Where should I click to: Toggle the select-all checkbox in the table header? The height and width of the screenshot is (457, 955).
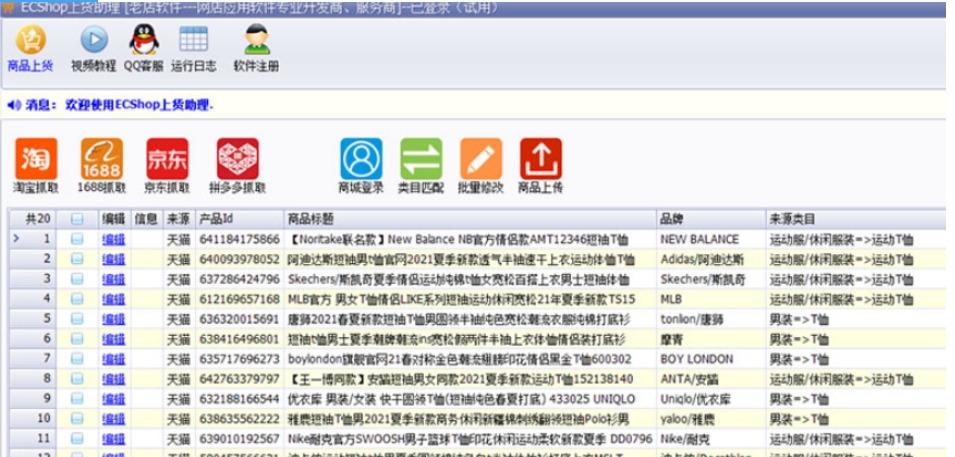point(77,219)
